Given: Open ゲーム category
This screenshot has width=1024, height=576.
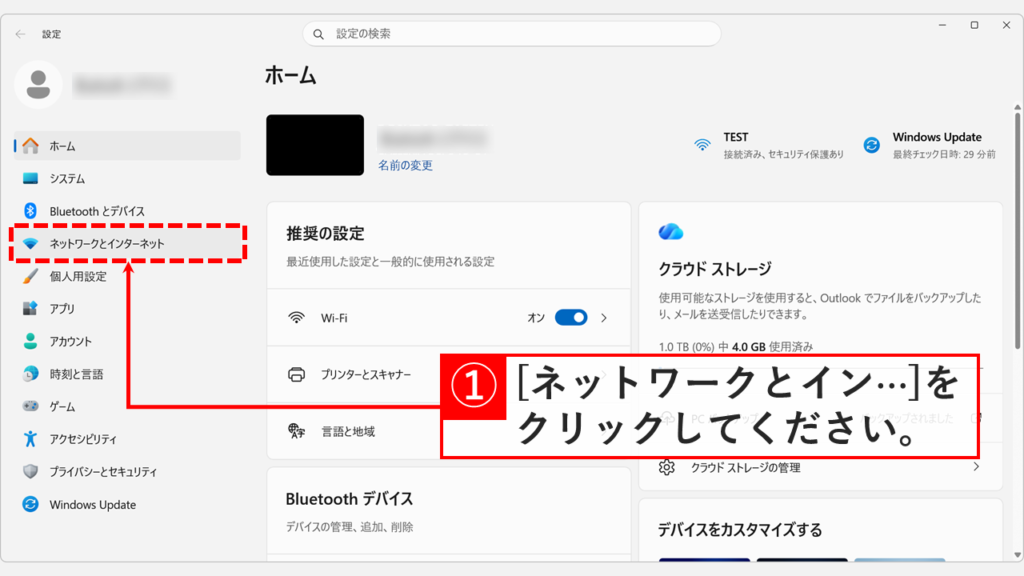Looking at the screenshot, I should point(127,406).
